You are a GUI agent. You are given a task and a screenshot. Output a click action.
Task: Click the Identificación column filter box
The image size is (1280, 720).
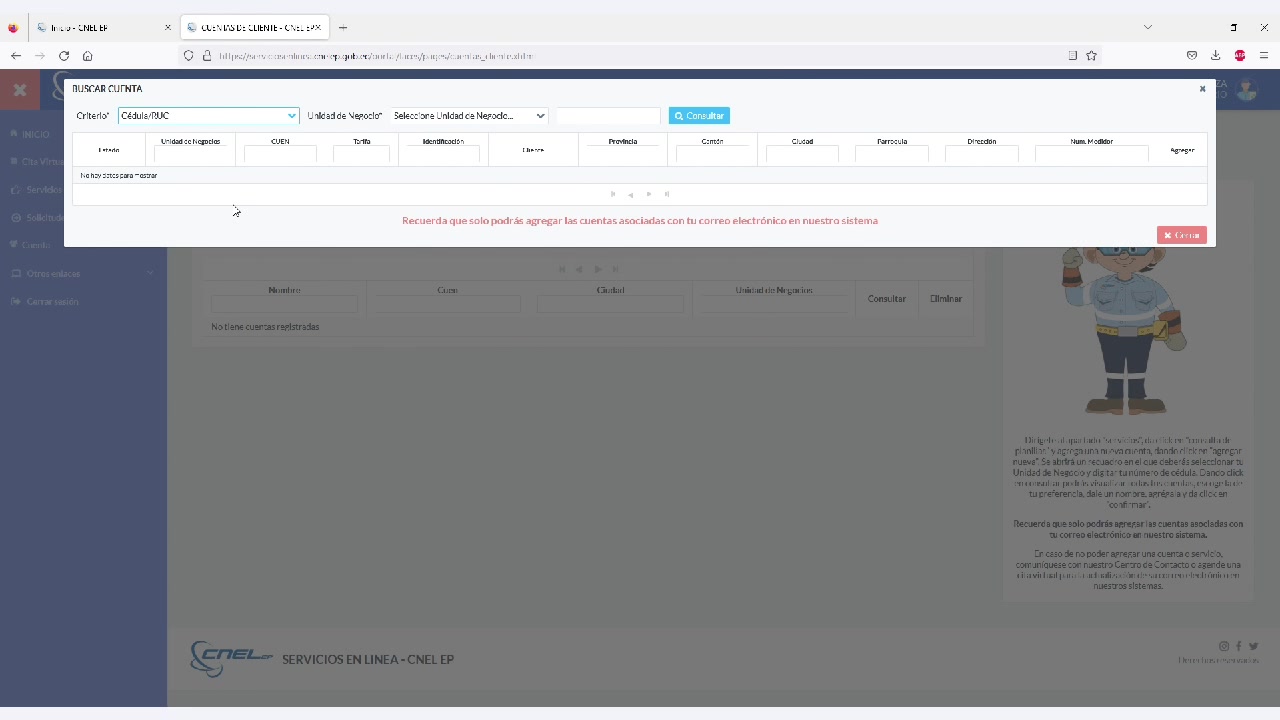tap(443, 154)
